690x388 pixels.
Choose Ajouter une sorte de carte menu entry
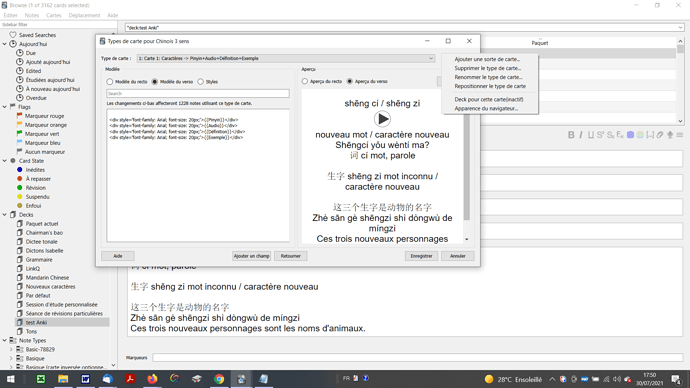pyautogui.click(x=487, y=59)
